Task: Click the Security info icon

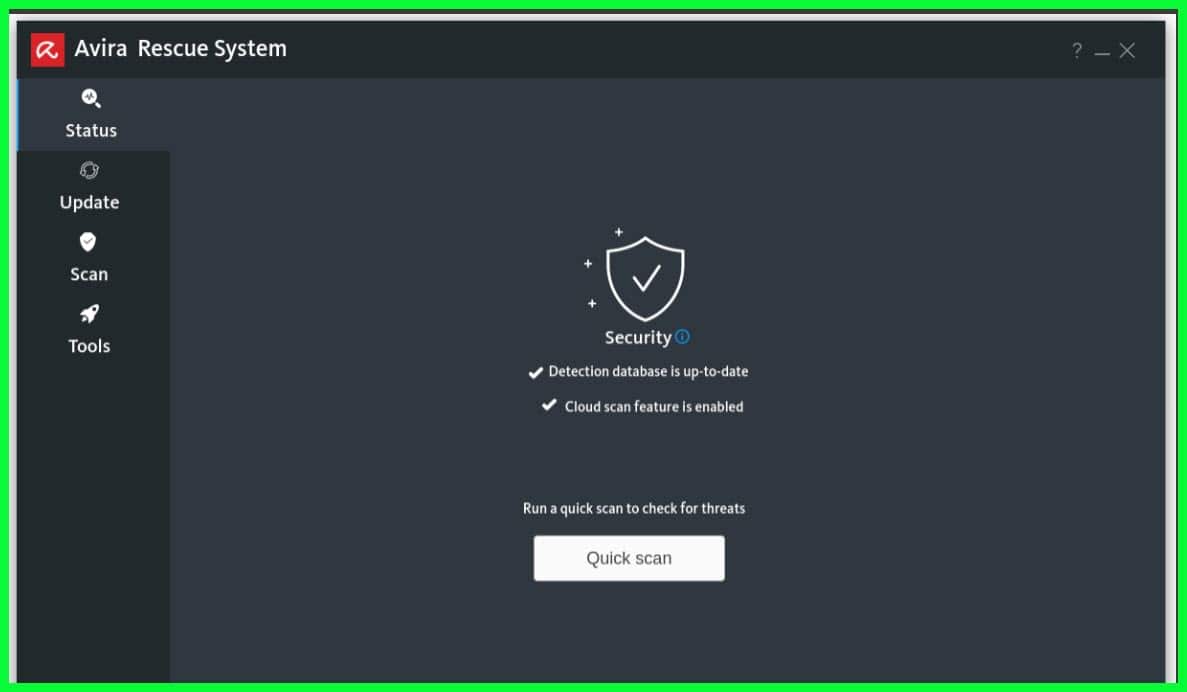Action: [x=682, y=337]
